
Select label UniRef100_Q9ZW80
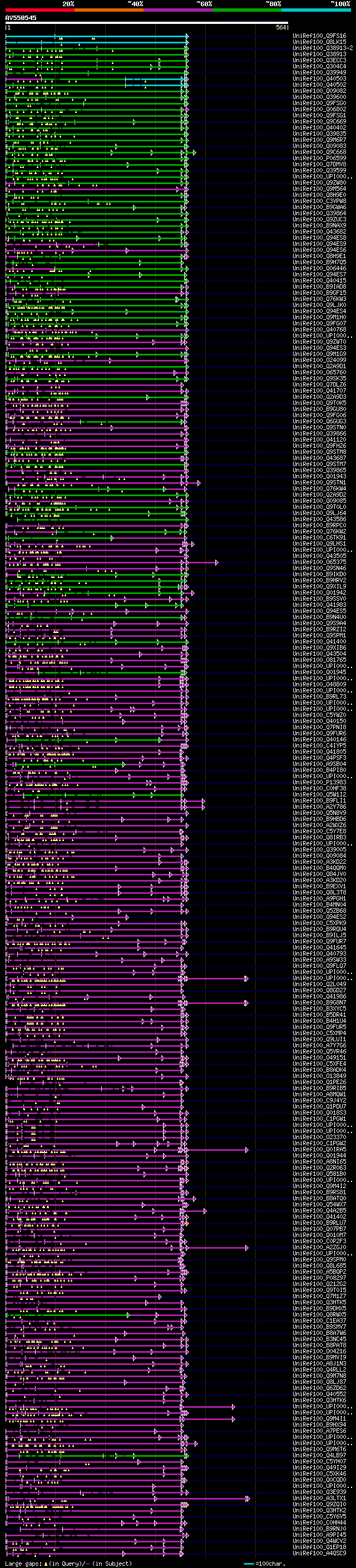(x=319, y=182)
